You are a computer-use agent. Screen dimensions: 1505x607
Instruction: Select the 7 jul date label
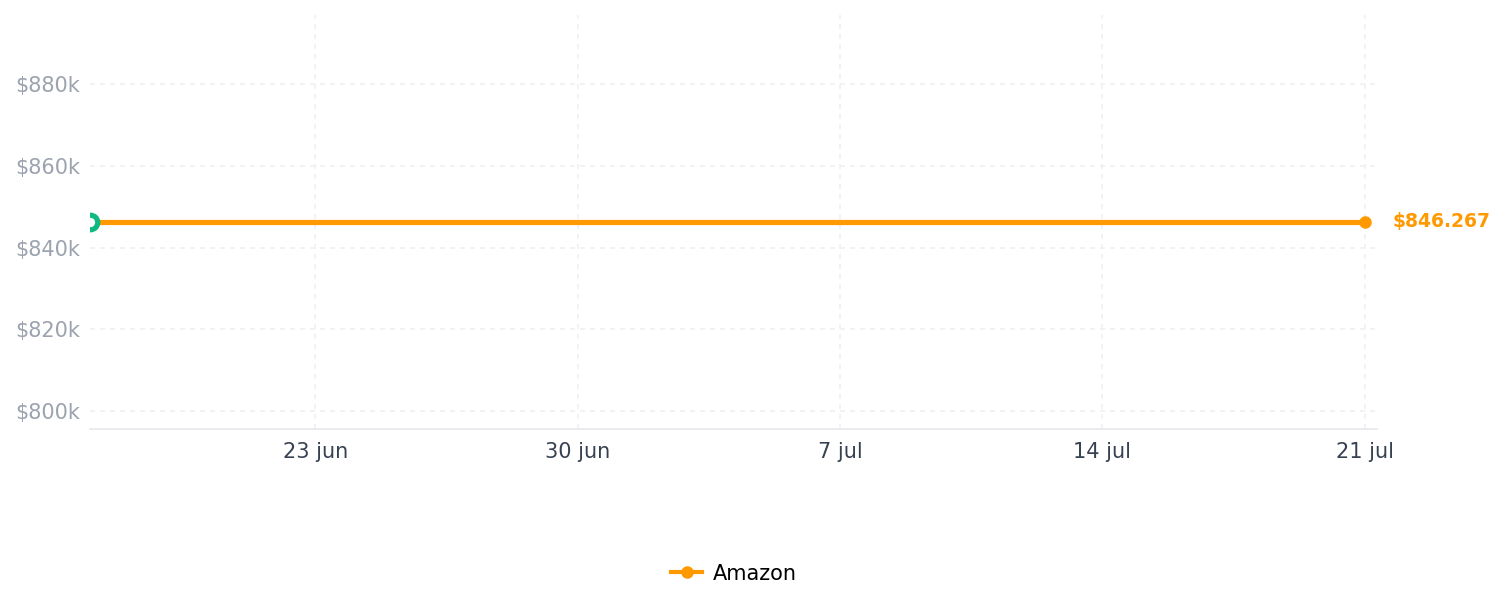[x=840, y=451]
